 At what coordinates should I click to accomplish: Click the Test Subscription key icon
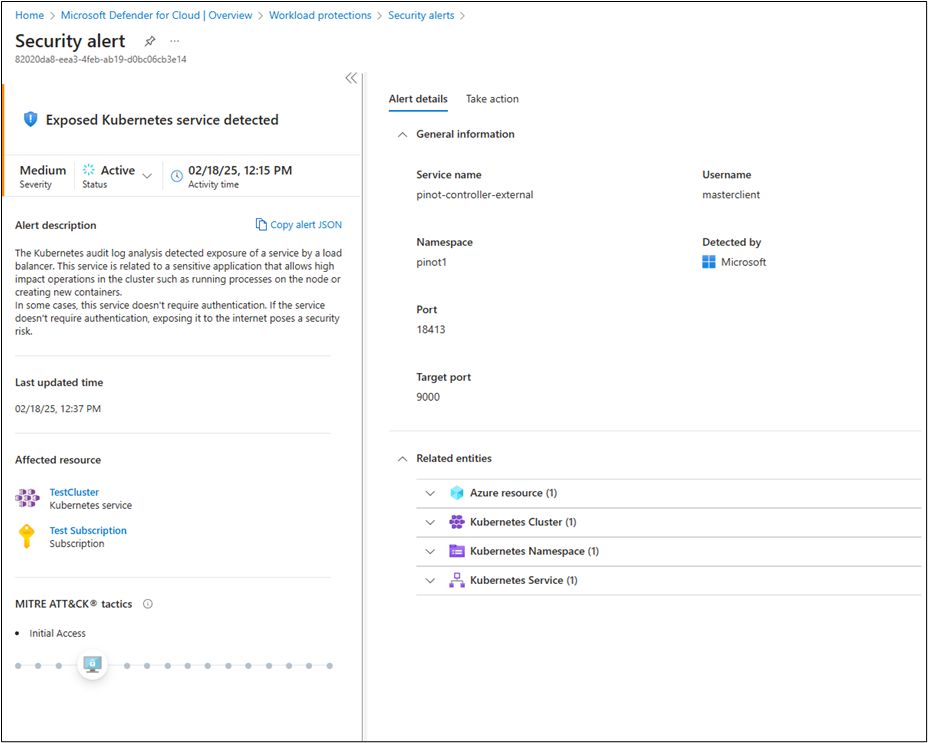[27, 536]
